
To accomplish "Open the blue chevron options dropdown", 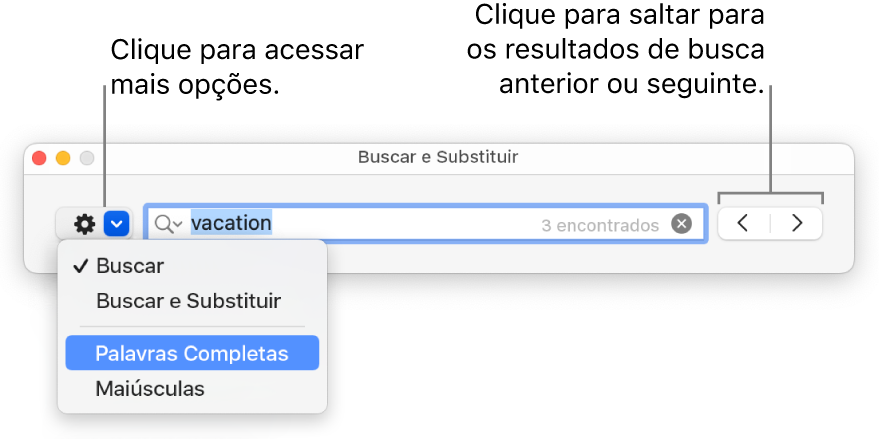I will pyautogui.click(x=117, y=224).
